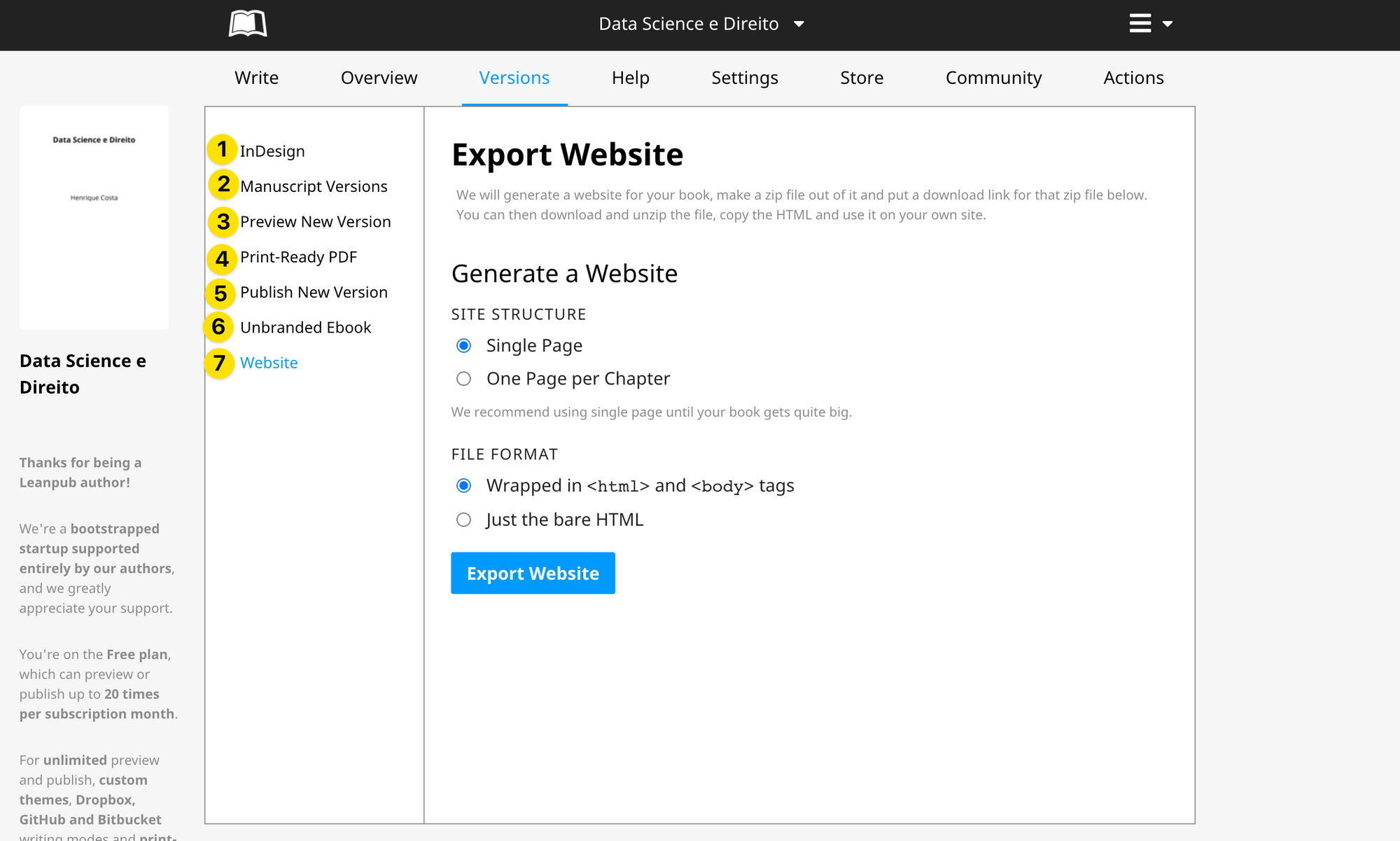Expand the Data Science e Direito book dropdown

tap(701, 24)
